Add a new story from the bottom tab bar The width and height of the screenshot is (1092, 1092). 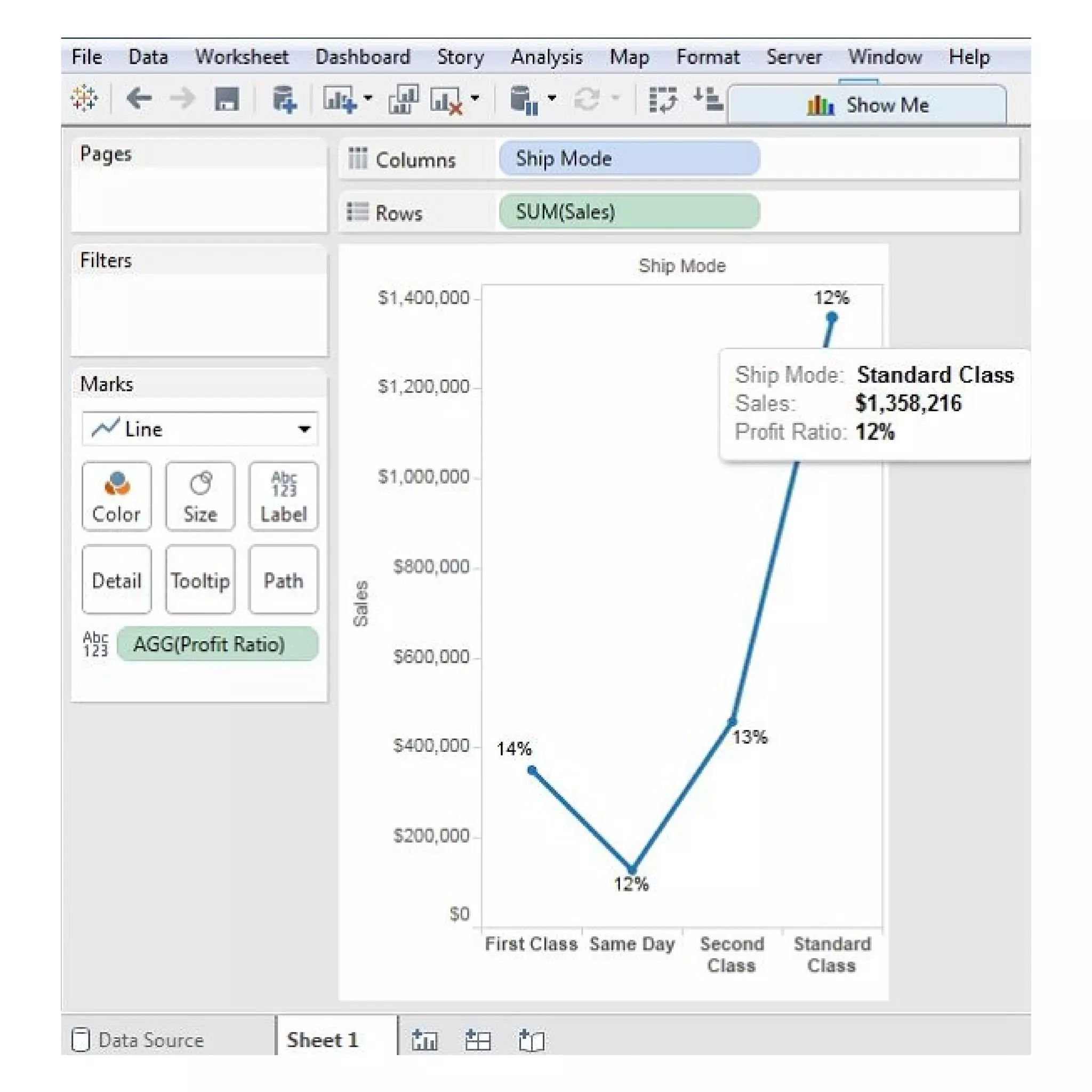531,1040
